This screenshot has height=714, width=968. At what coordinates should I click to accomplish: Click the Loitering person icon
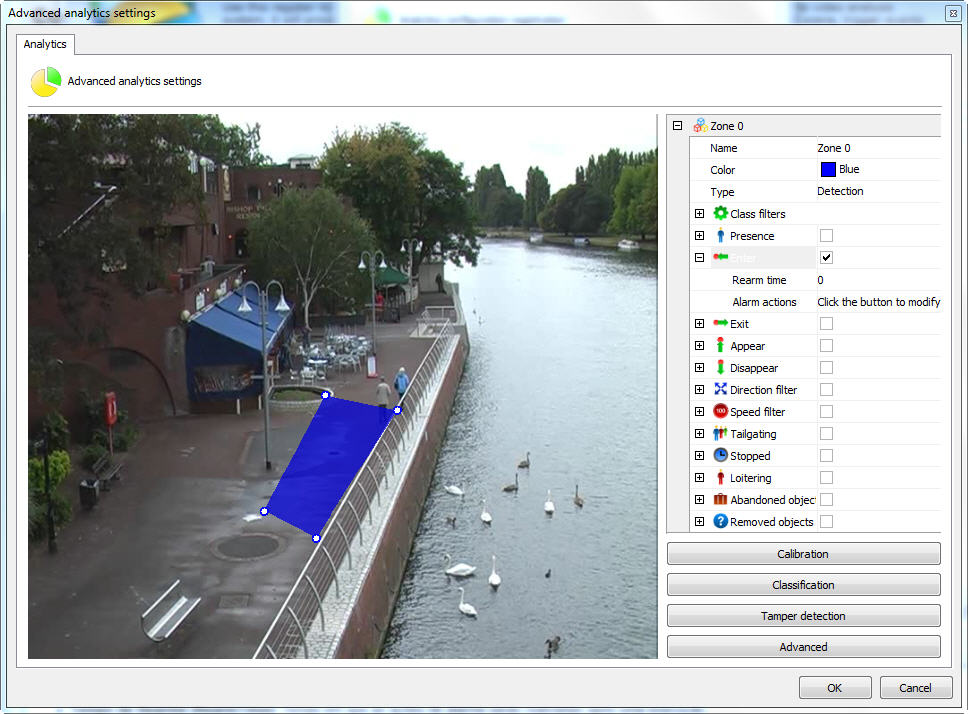click(x=720, y=477)
